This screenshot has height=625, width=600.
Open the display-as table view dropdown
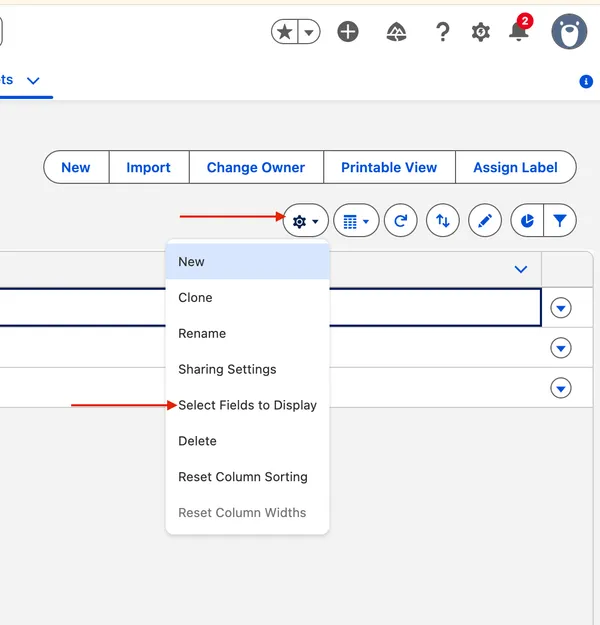[356, 221]
